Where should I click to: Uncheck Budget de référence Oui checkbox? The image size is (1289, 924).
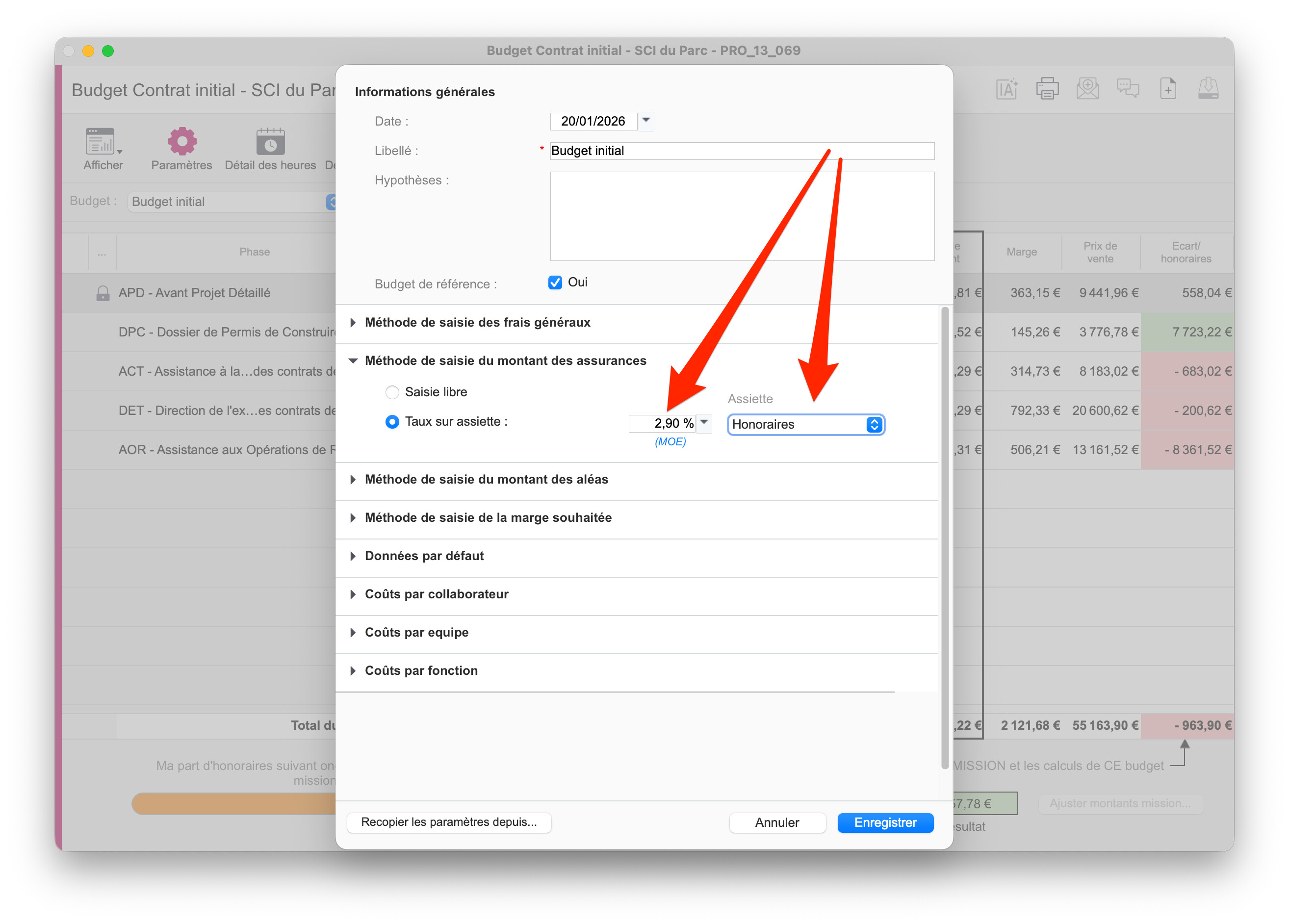pyautogui.click(x=555, y=282)
